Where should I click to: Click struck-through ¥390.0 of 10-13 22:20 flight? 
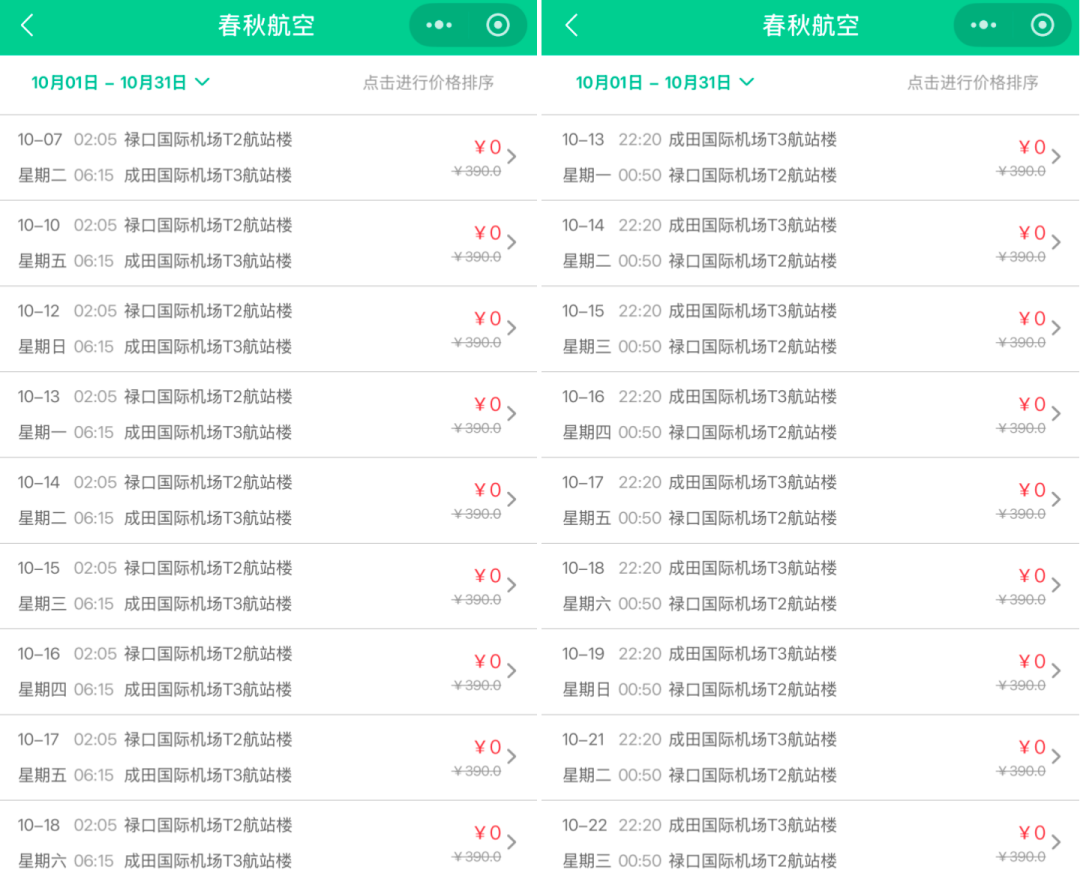point(1021,172)
